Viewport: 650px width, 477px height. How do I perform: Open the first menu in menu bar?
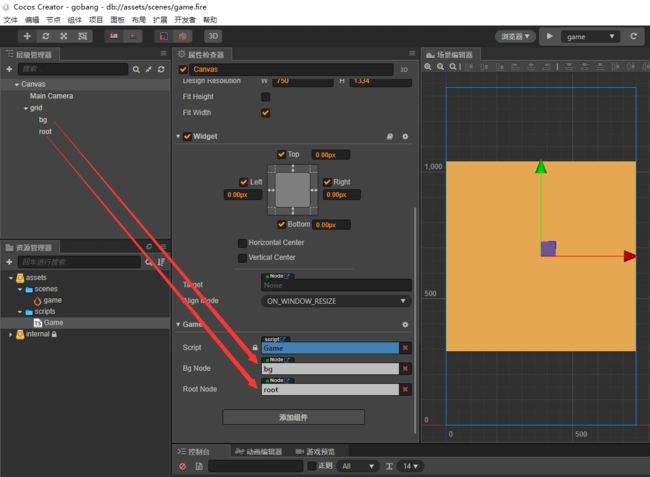point(10,19)
